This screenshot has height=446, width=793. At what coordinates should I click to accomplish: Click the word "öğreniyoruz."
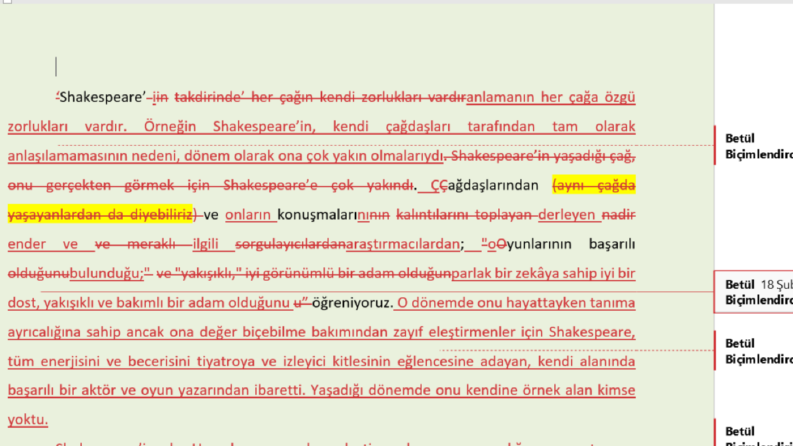pyautogui.click(x=352, y=303)
